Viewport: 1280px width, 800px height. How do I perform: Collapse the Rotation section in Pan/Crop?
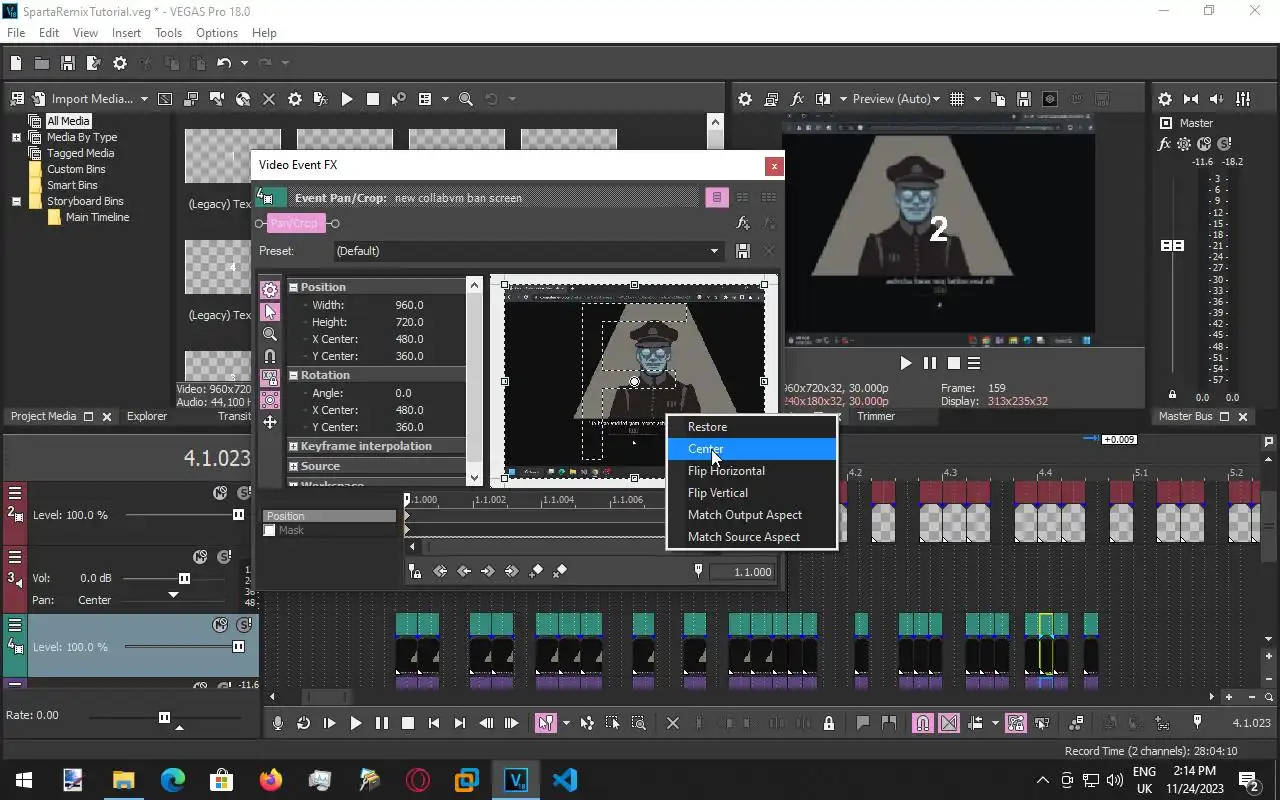pyautogui.click(x=294, y=375)
